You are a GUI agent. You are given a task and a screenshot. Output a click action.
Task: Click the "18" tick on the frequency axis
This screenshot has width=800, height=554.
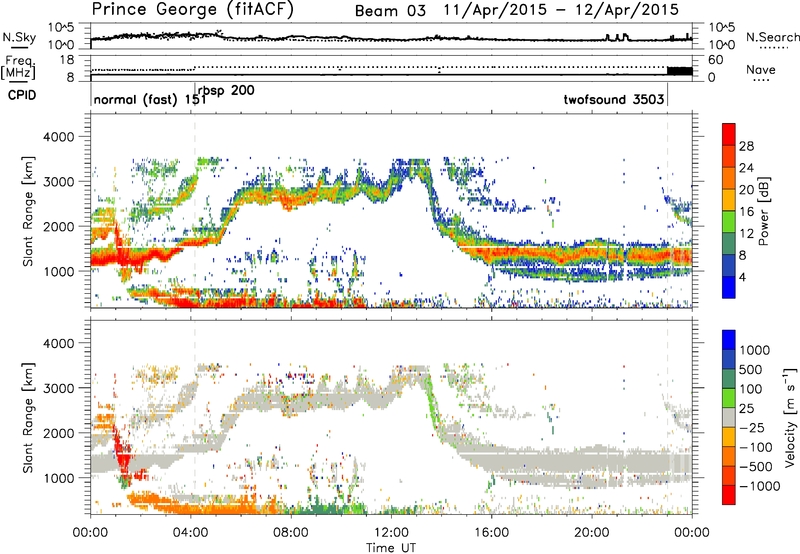click(66, 60)
